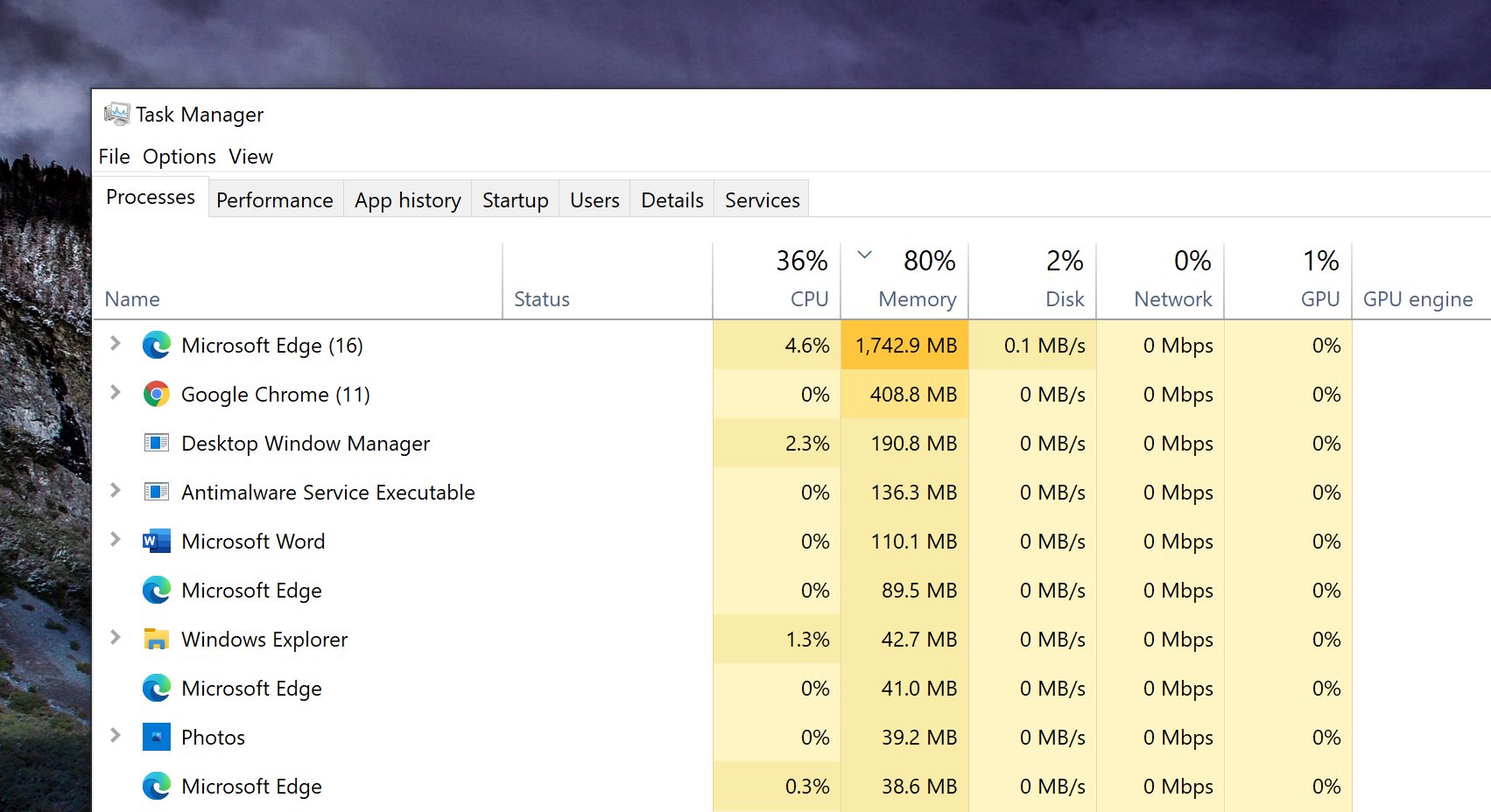Expand the Microsoft Edge (16) process group
This screenshot has width=1491, height=812.
tap(115, 344)
